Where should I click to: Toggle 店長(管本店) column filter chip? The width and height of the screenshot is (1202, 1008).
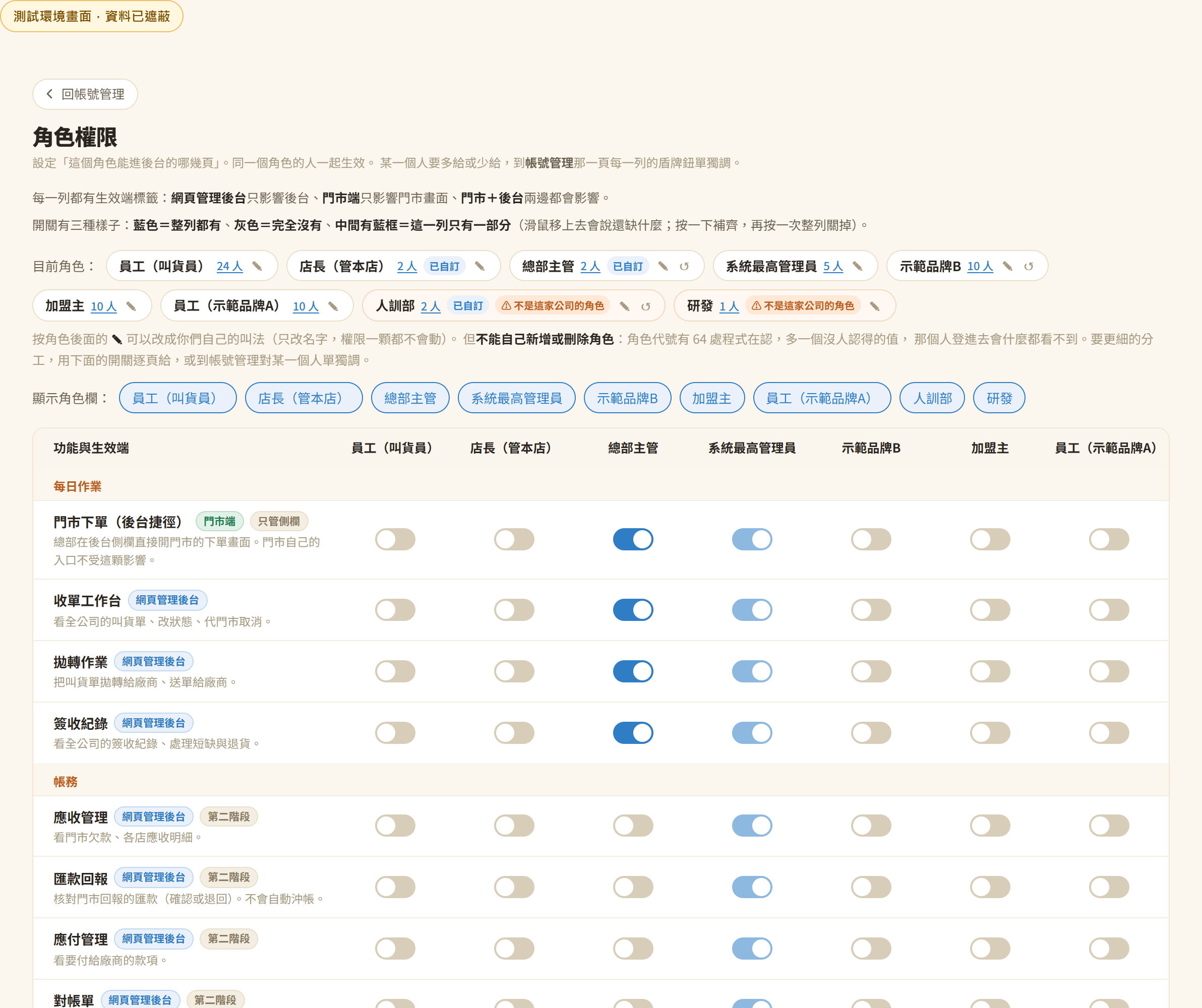coord(304,398)
